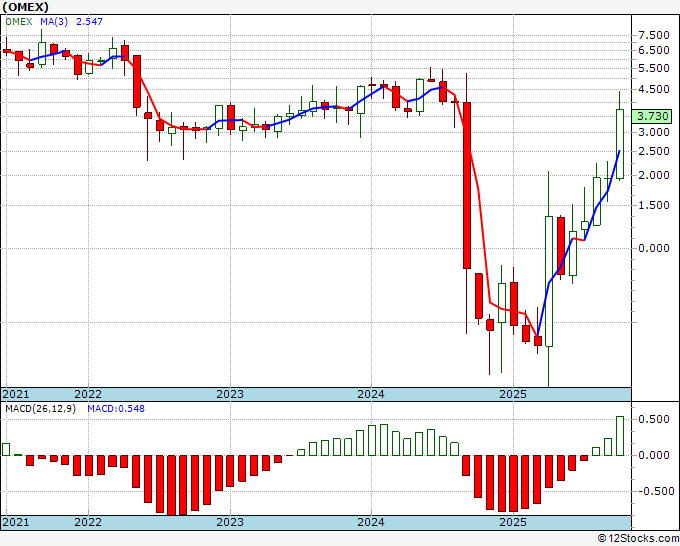Click the 2024 label on MACD timeline
Image resolution: width=680 pixels, height=546 pixels.
click(x=371, y=522)
